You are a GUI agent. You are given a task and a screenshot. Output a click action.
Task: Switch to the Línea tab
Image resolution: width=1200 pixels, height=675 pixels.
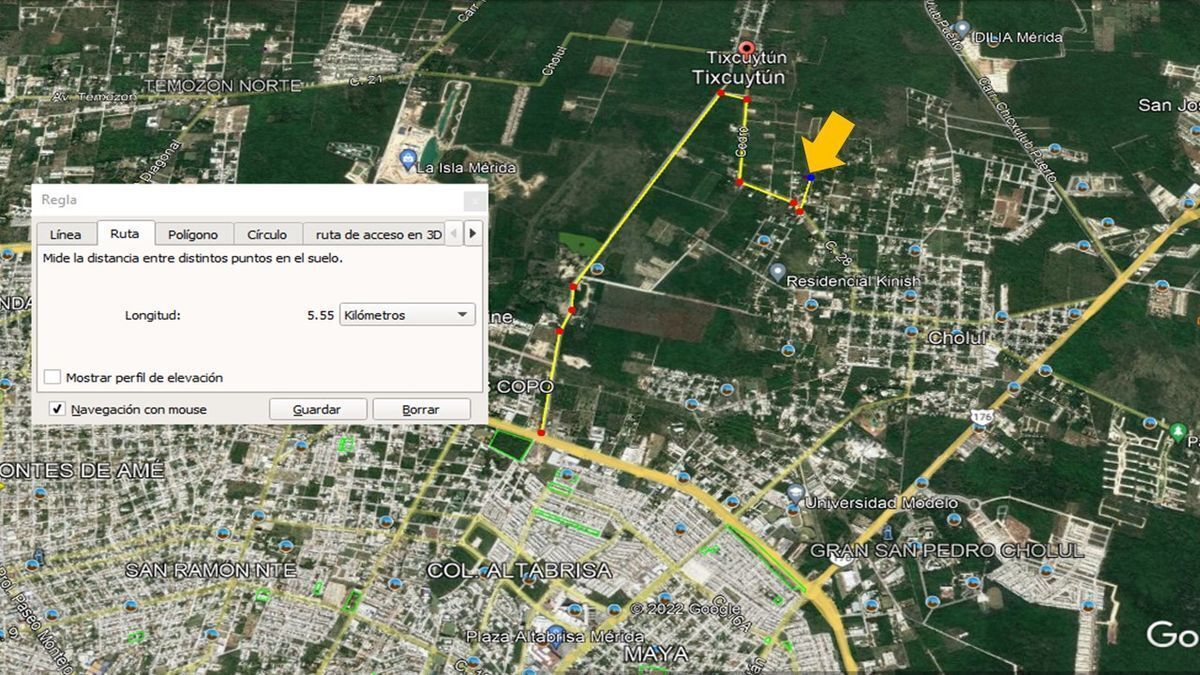[x=66, y=234]
